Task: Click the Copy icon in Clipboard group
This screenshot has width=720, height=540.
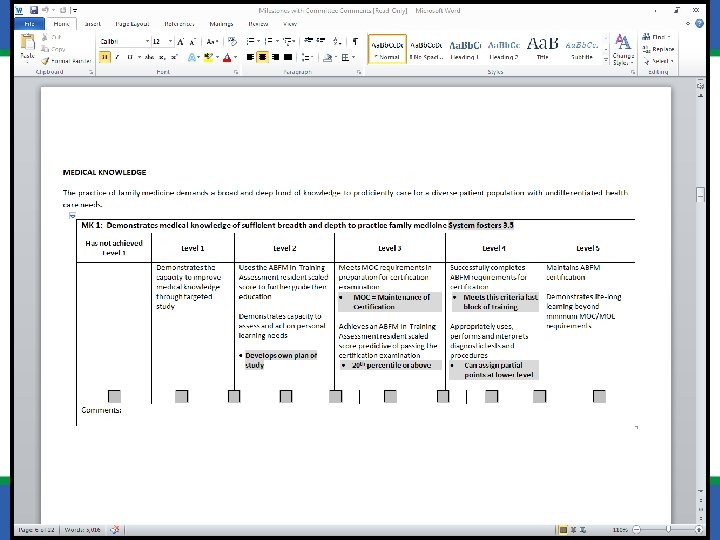Action: point(45,49)
